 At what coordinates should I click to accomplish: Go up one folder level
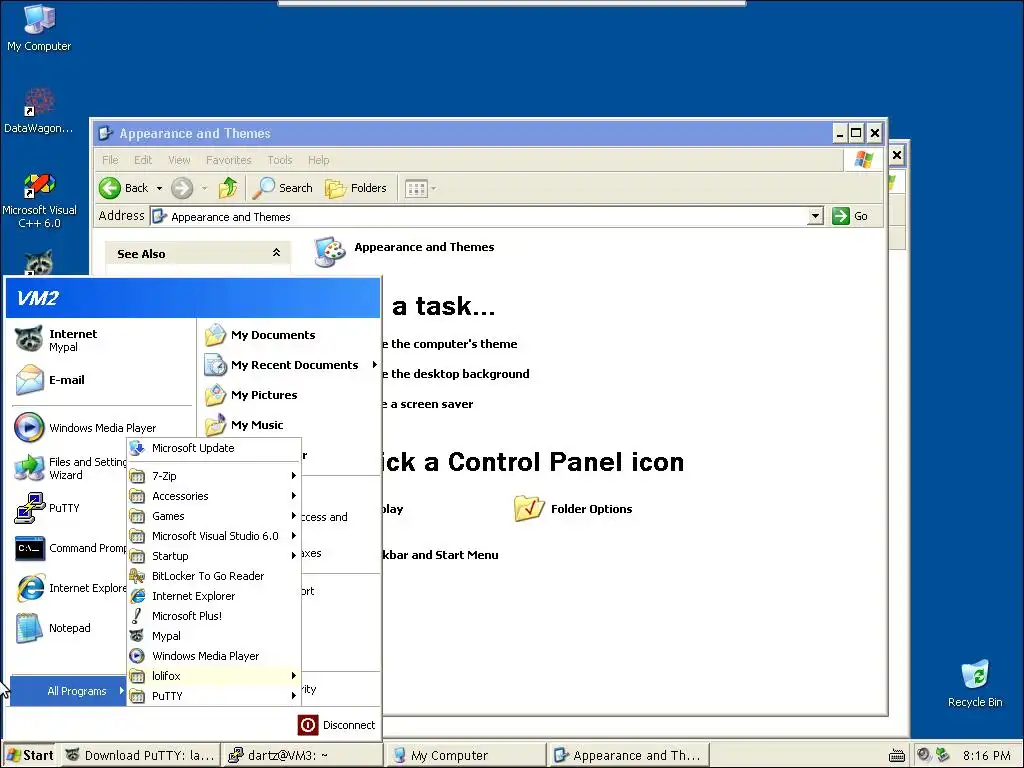[x=228, y=188]
